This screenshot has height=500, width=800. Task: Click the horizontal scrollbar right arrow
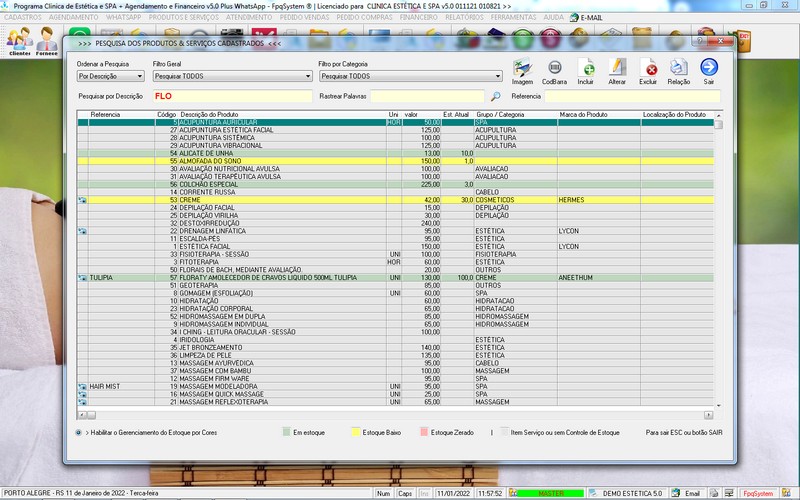[708, 415]
